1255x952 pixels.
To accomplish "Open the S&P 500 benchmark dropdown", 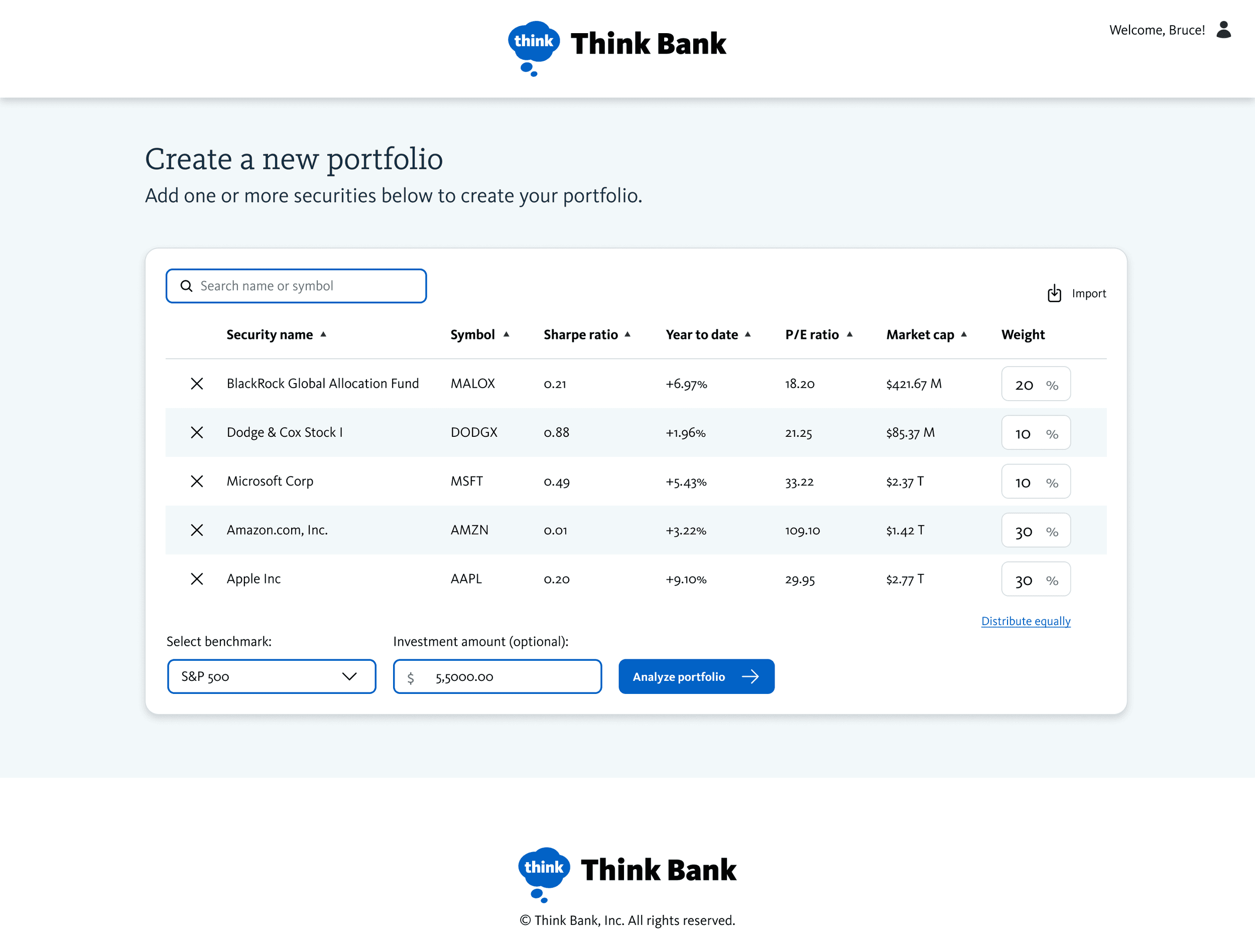I will pyautogui.click(x=272, y=676).
